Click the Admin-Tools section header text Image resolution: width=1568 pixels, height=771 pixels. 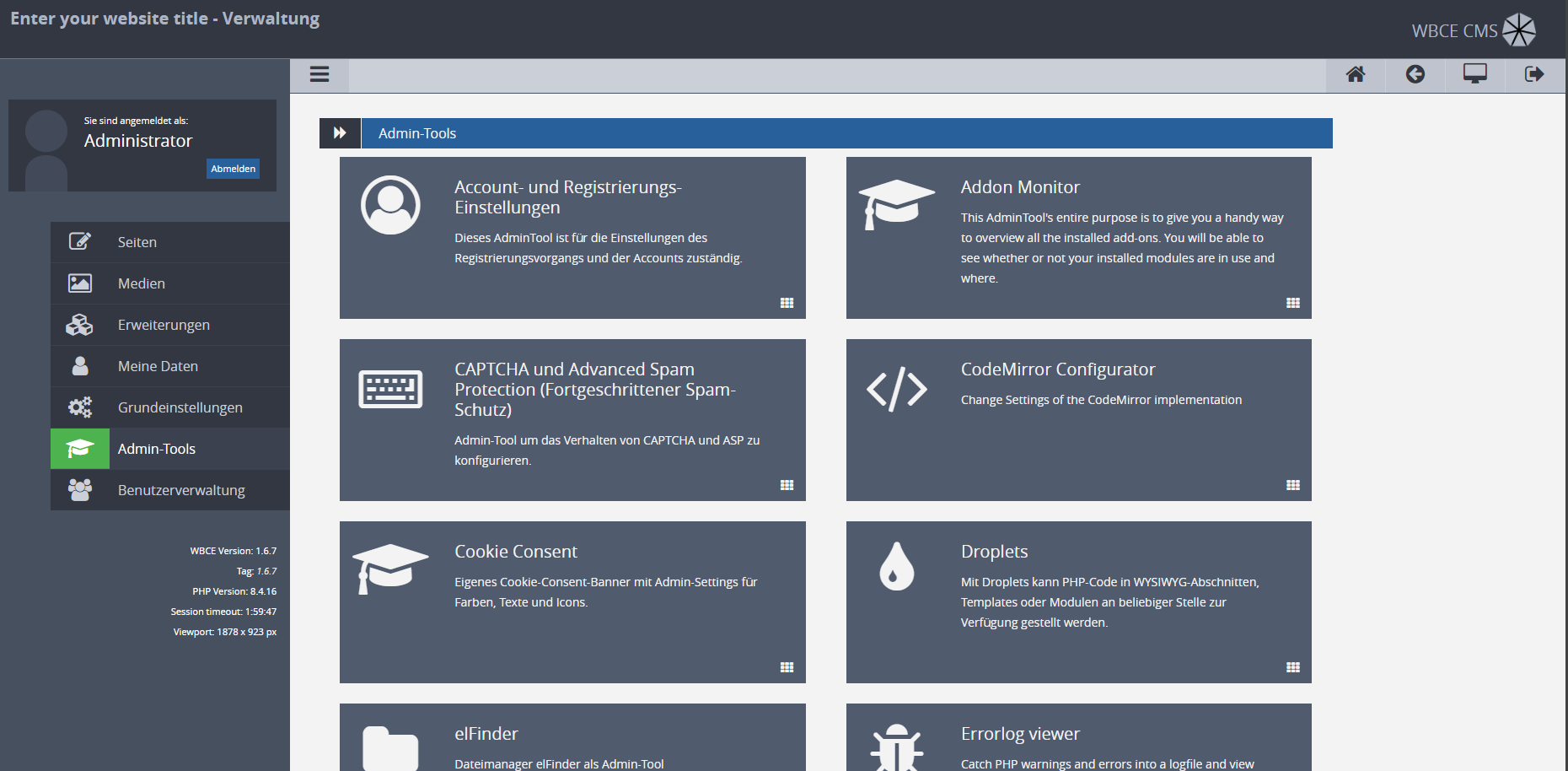pyautogui.click(x=417, y=133)
